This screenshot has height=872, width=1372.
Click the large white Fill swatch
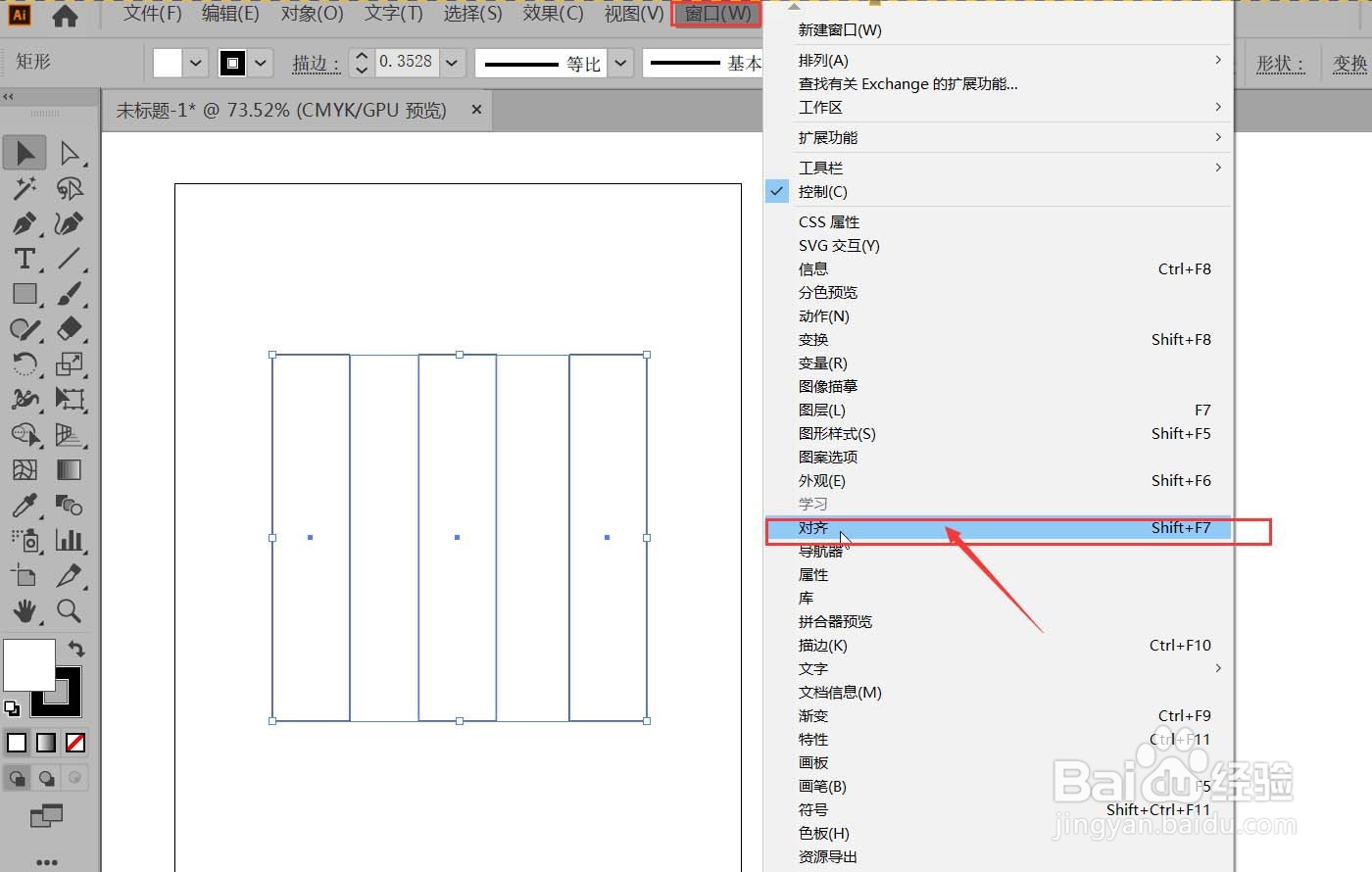click(x=29, y=664)
